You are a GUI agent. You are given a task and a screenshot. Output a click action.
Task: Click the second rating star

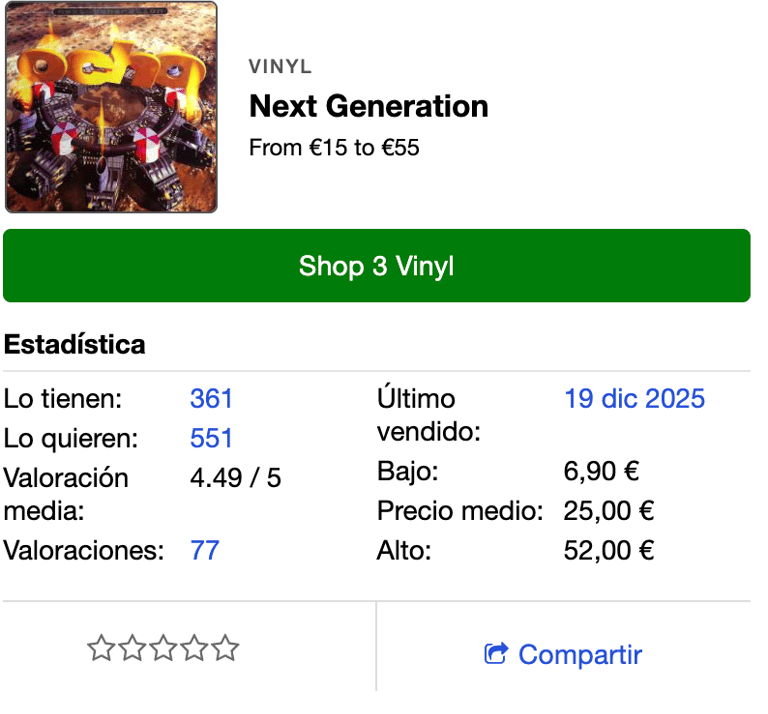tap(132, 649)
